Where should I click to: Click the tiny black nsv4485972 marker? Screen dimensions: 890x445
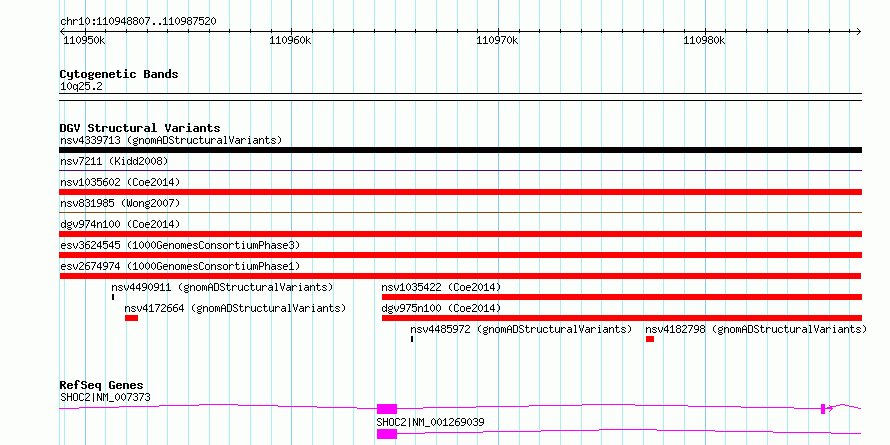click(412, 339)
